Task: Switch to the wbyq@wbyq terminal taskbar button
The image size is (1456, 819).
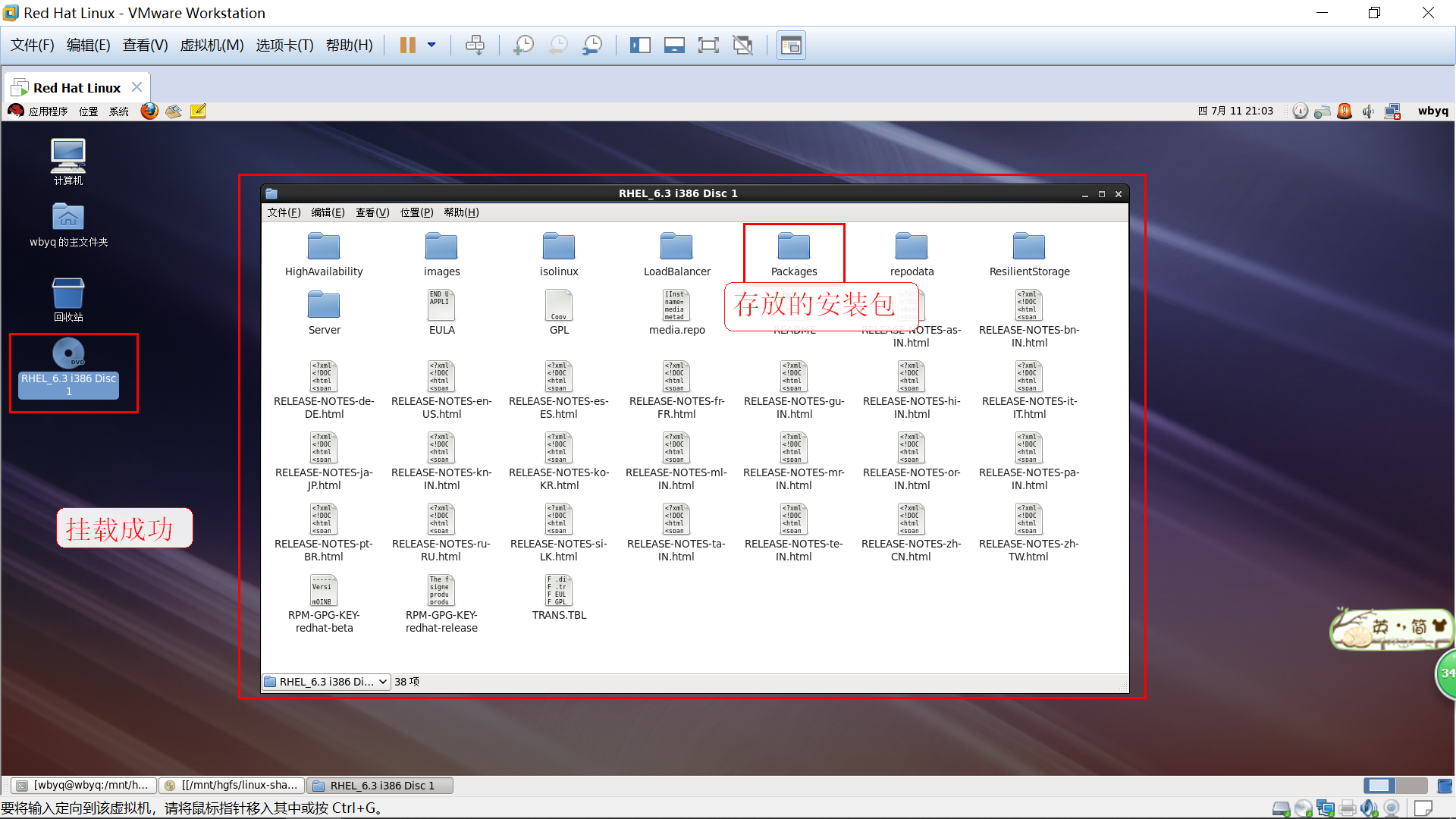Action: pyautogui.click(x=83, y=786)
